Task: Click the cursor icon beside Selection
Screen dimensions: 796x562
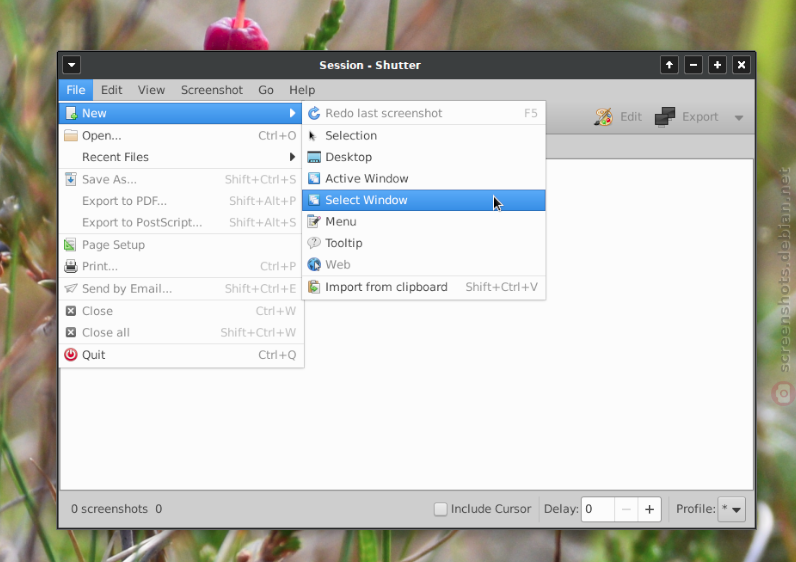Action: (313, 136)
